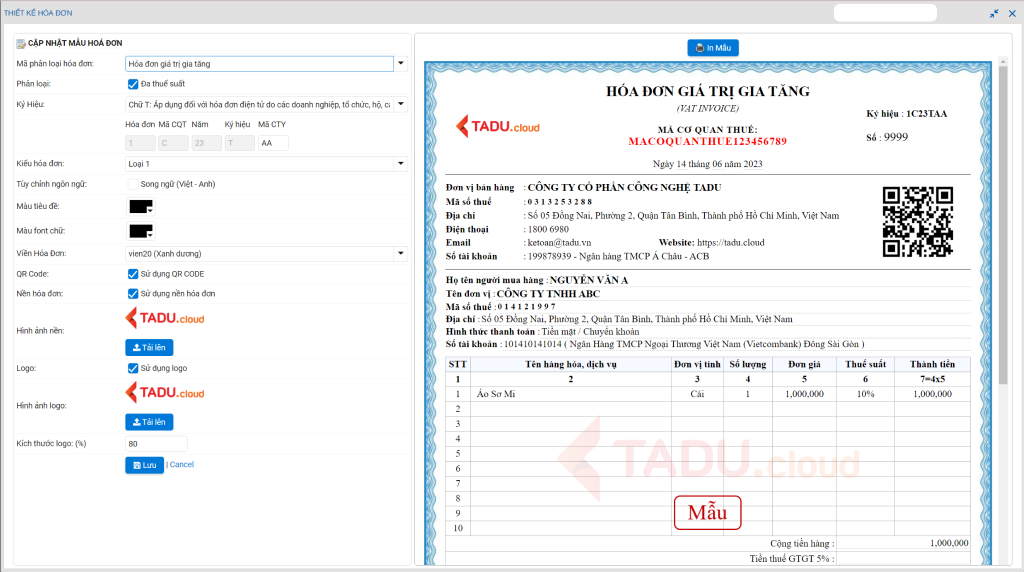1024x572 pixels.
Task: Click Tải lên under Hình ảnh nền
Action: coord(149,347)
